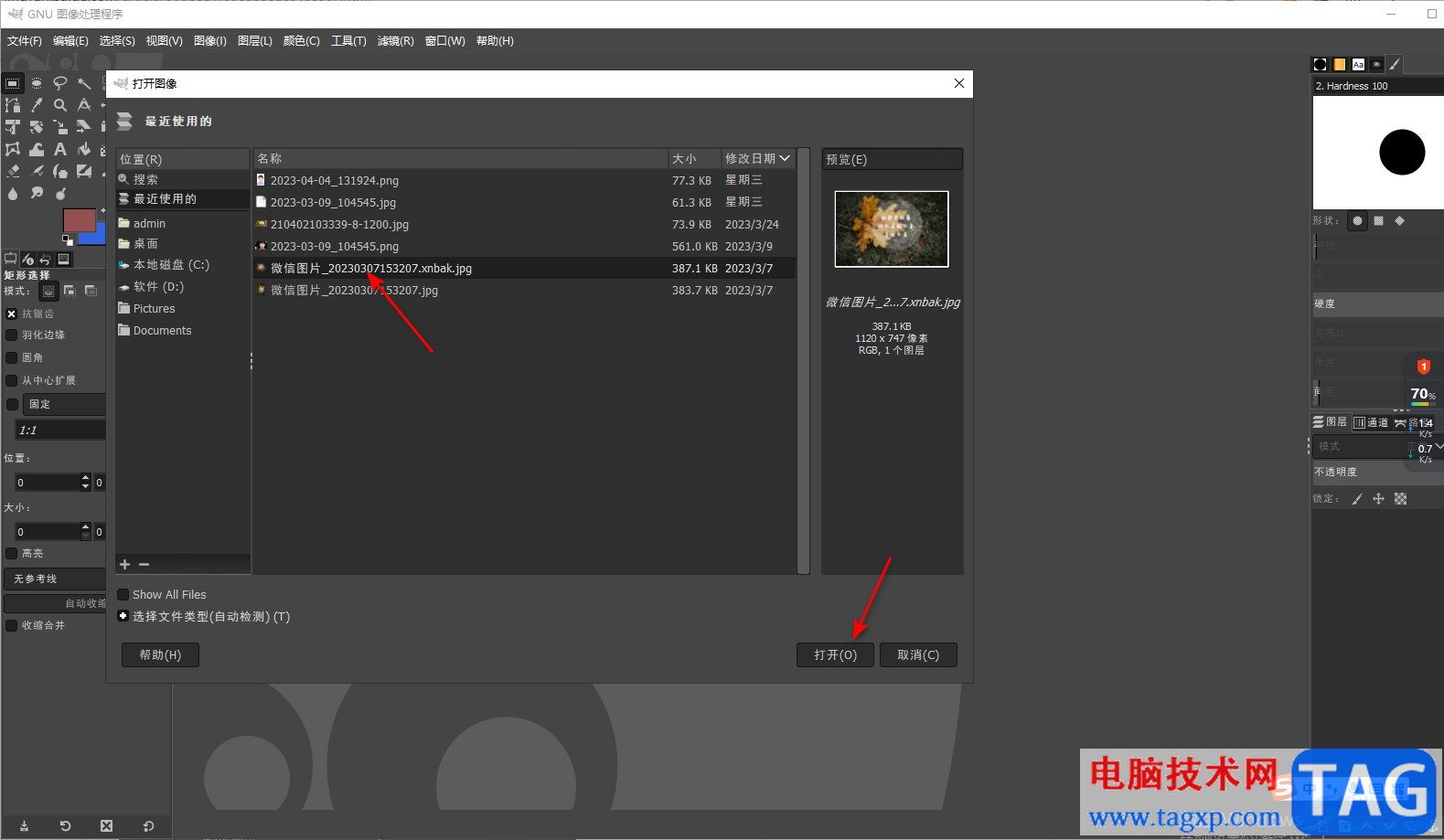Select the Fuzzy Select magic wand tool
This screenshot has width=1444, height=840.
84,83
